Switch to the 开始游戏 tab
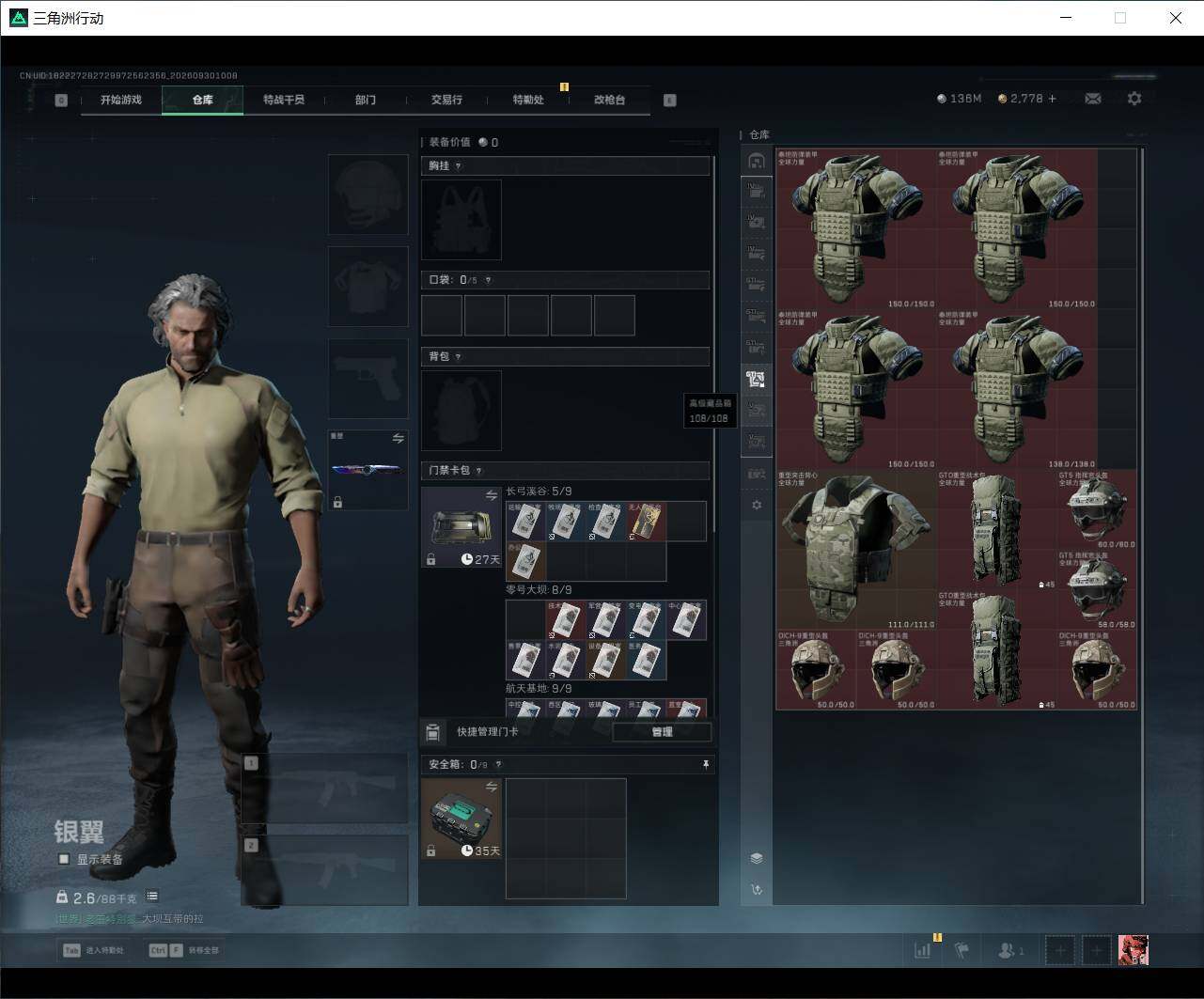Image resolution: width=1204 pixels, height=999 pixels. coord(121,100)
